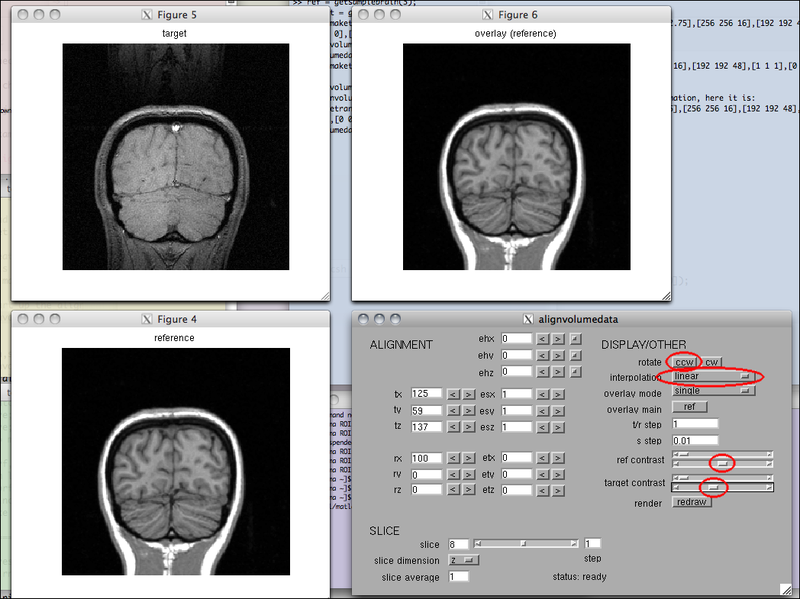Click the third small button beside ehx

(575, 340)
